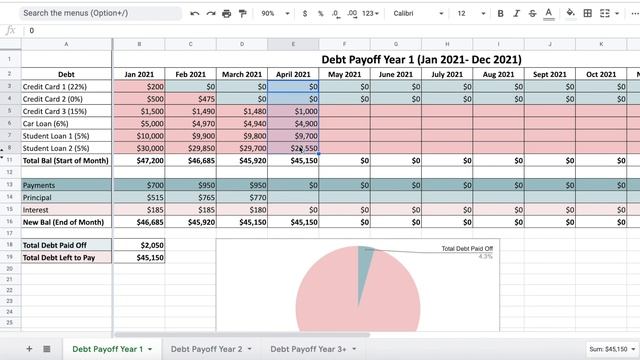
Task: Open the Sum: $45,150 dropdown
Action: (x=612, y=349)
